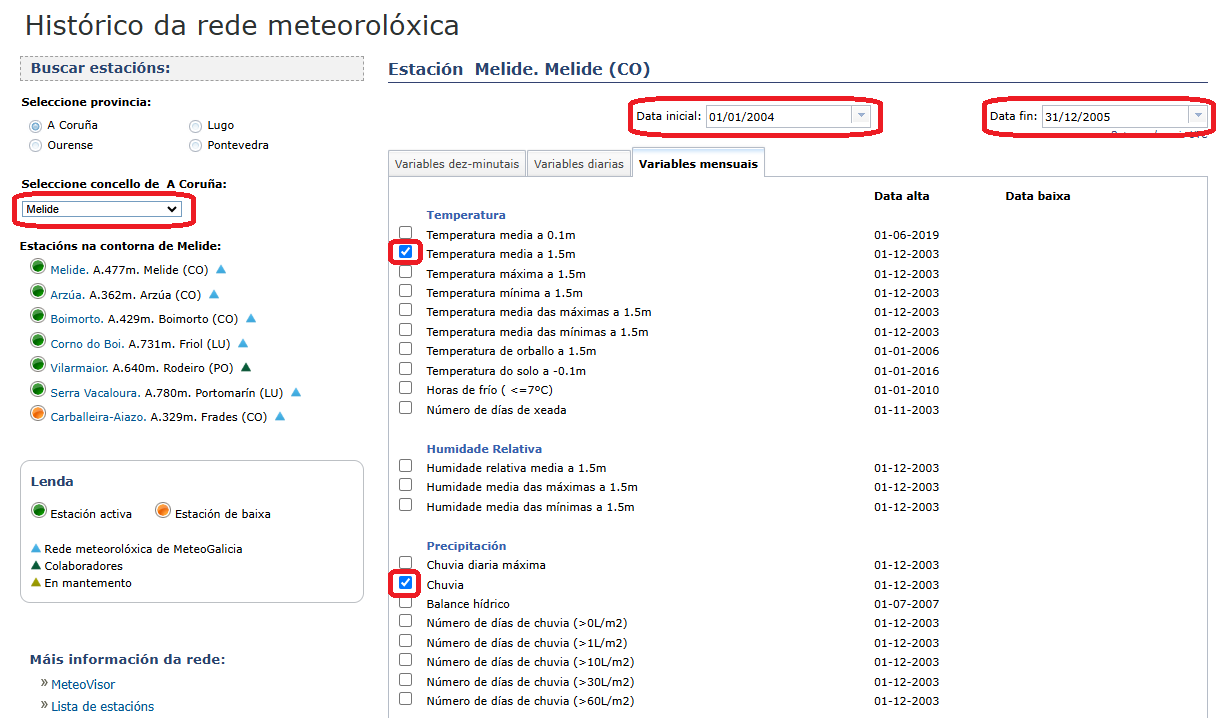The height and width of the screenshot is (718, 1219).
Task: Click the green status icon beside Melide station
Action: (38, 267)
